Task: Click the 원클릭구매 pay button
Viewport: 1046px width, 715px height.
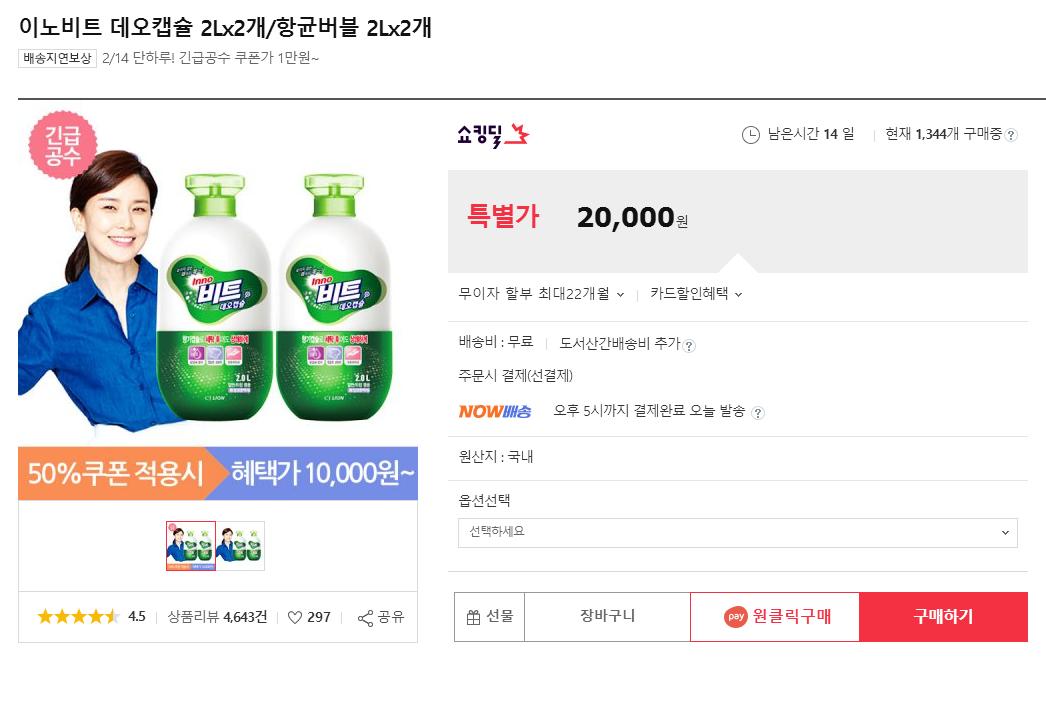Action: 775,616
